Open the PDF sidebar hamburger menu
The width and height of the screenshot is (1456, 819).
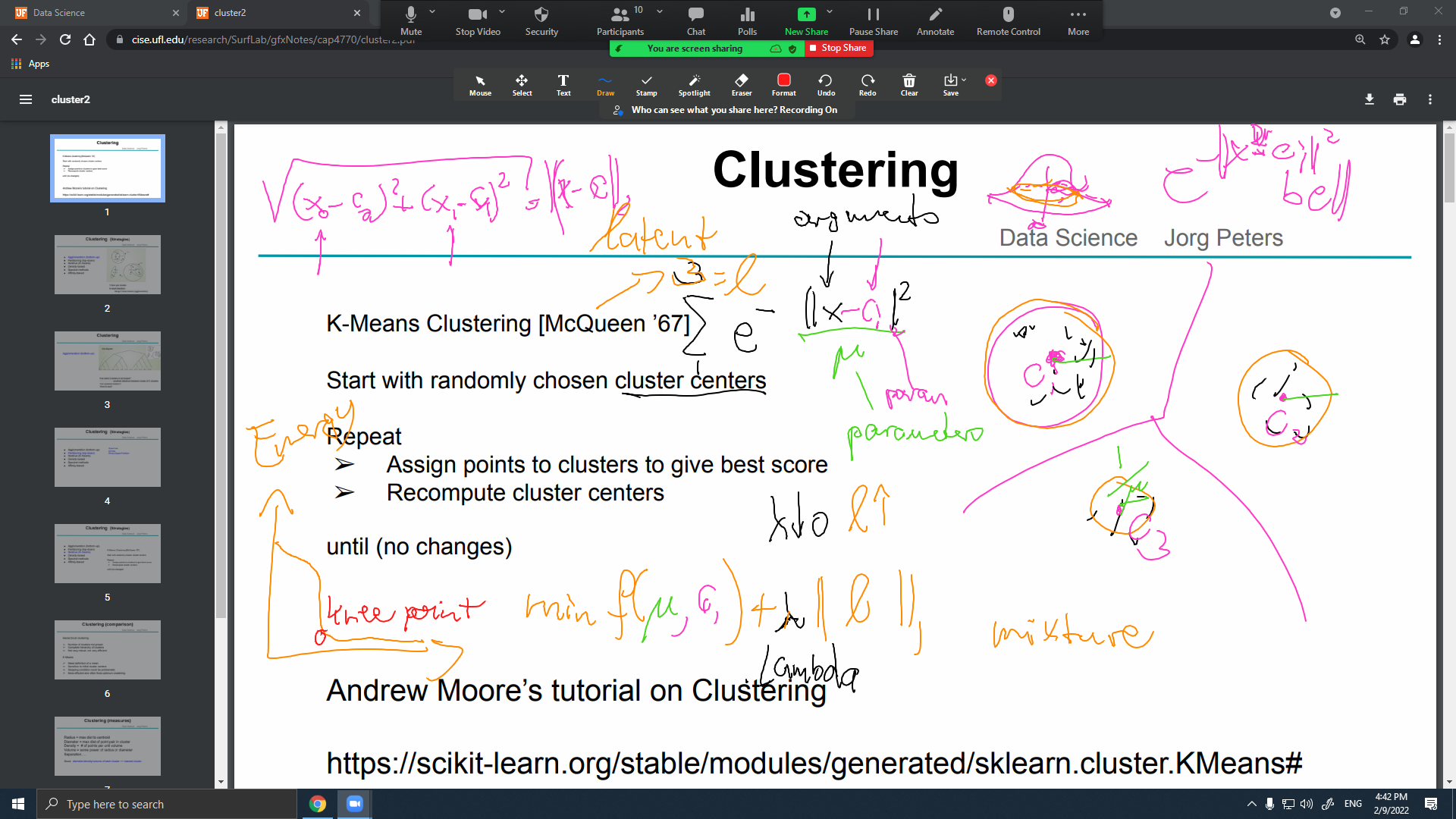point(25,99)
